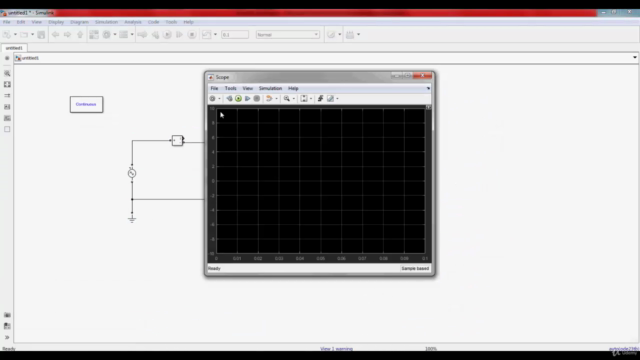Viewport: 640px width, 360px height.
Task: Click the simulation data recording icon
Action: (207, 35)
